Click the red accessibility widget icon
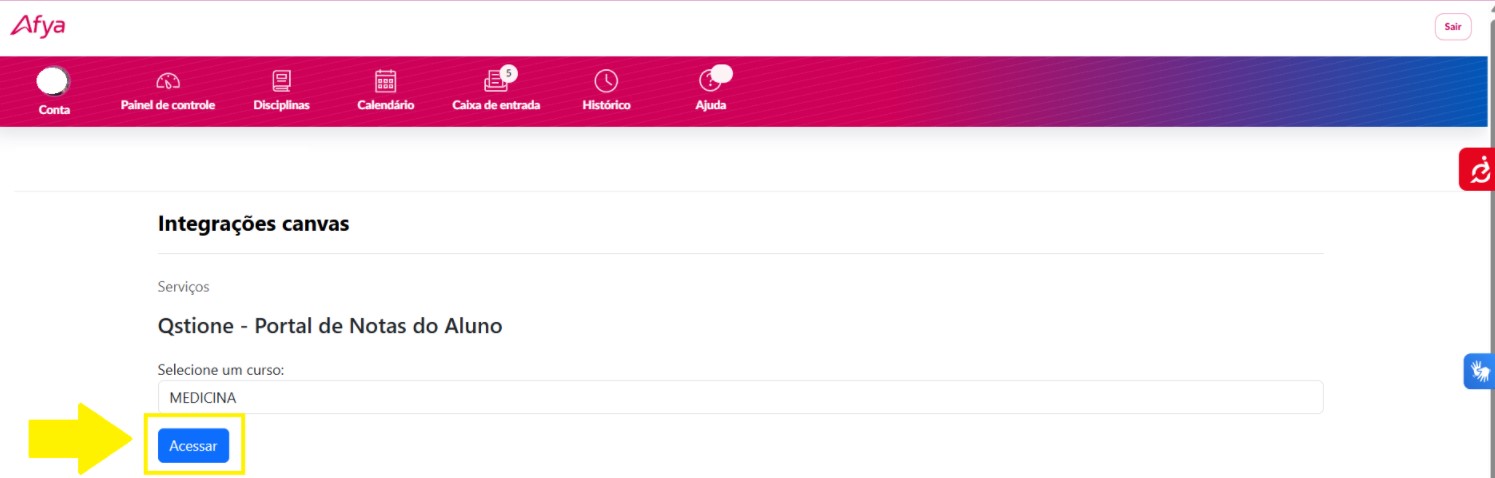 coord(1477,169)
